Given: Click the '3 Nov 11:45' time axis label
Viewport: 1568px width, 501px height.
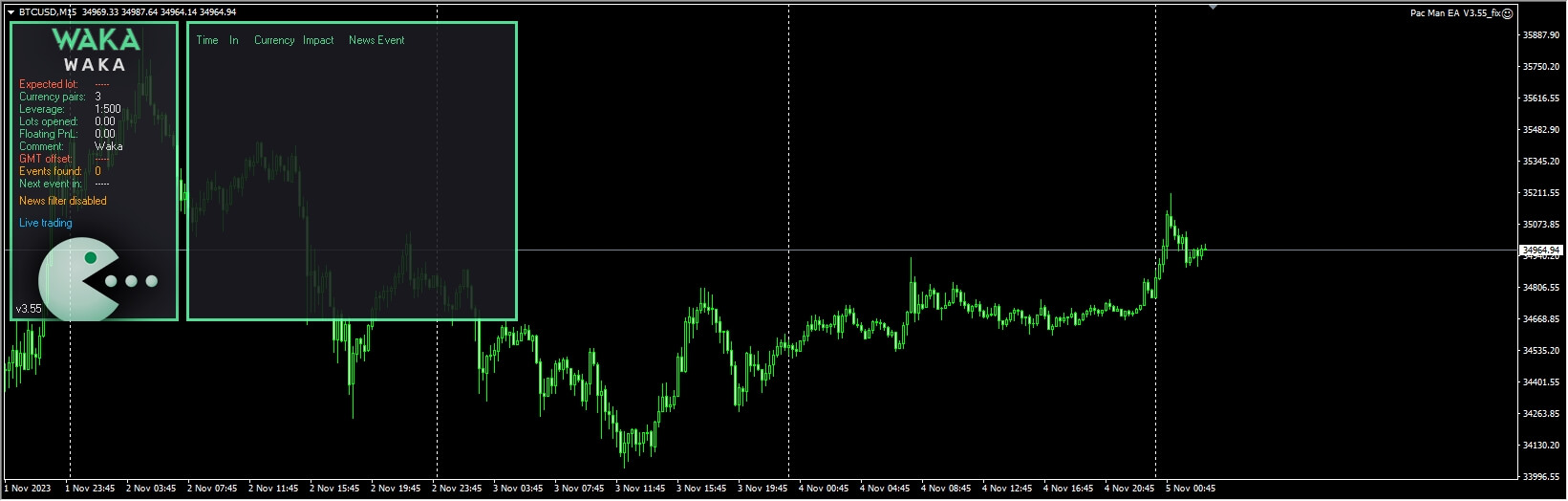Looking at the screenshot, I should (x=640, y=489).
